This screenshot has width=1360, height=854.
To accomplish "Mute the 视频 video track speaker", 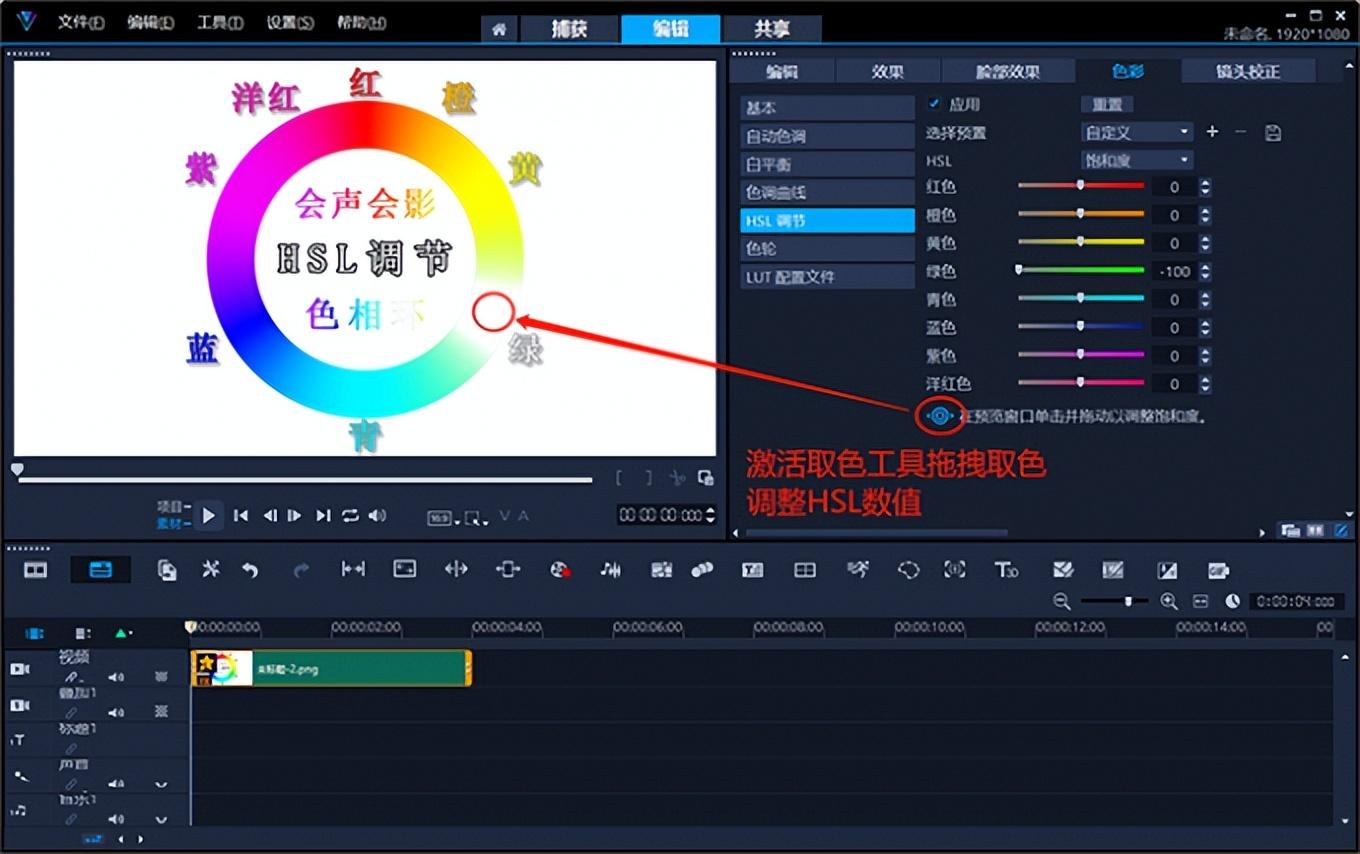I will 116,677.
